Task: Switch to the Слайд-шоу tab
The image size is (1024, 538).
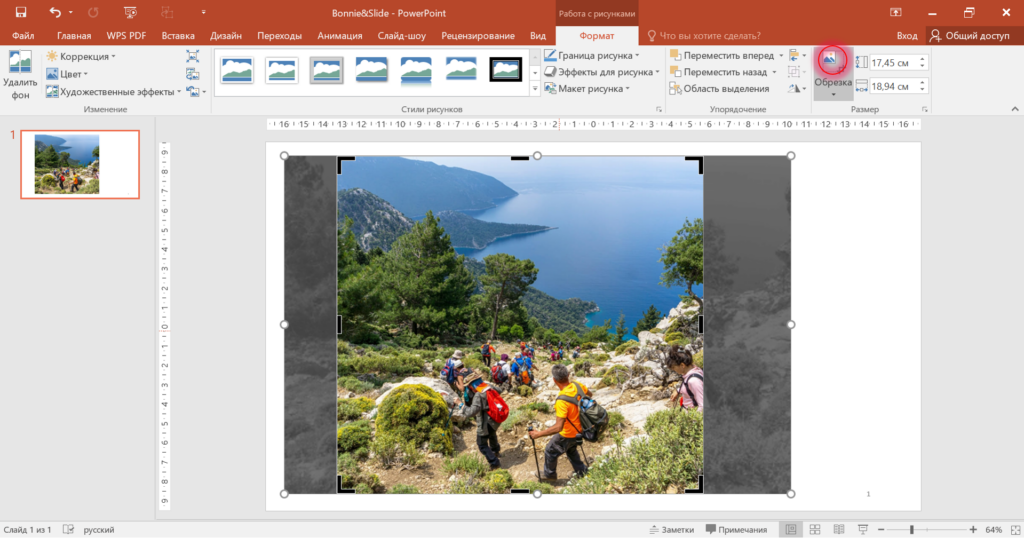Action: [402, 36]
